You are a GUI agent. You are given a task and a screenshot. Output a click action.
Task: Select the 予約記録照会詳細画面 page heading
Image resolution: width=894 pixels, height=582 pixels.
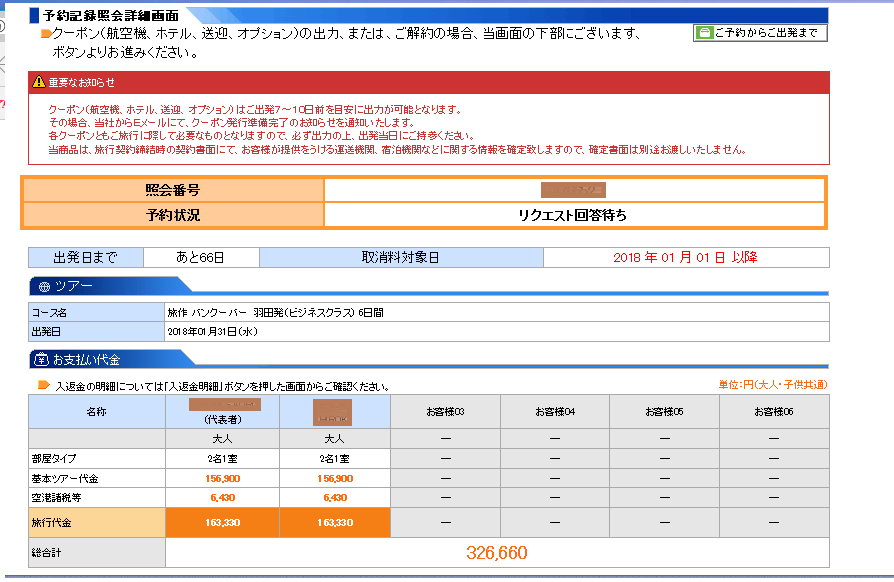111,15
